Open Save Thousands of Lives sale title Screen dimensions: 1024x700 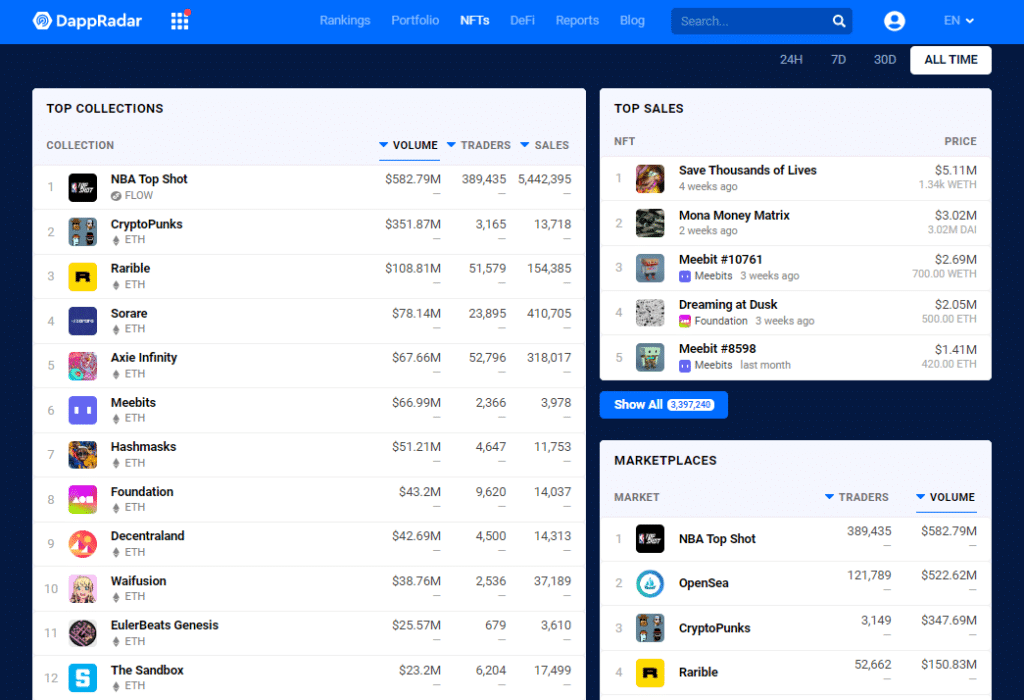(x=748, y=170)
